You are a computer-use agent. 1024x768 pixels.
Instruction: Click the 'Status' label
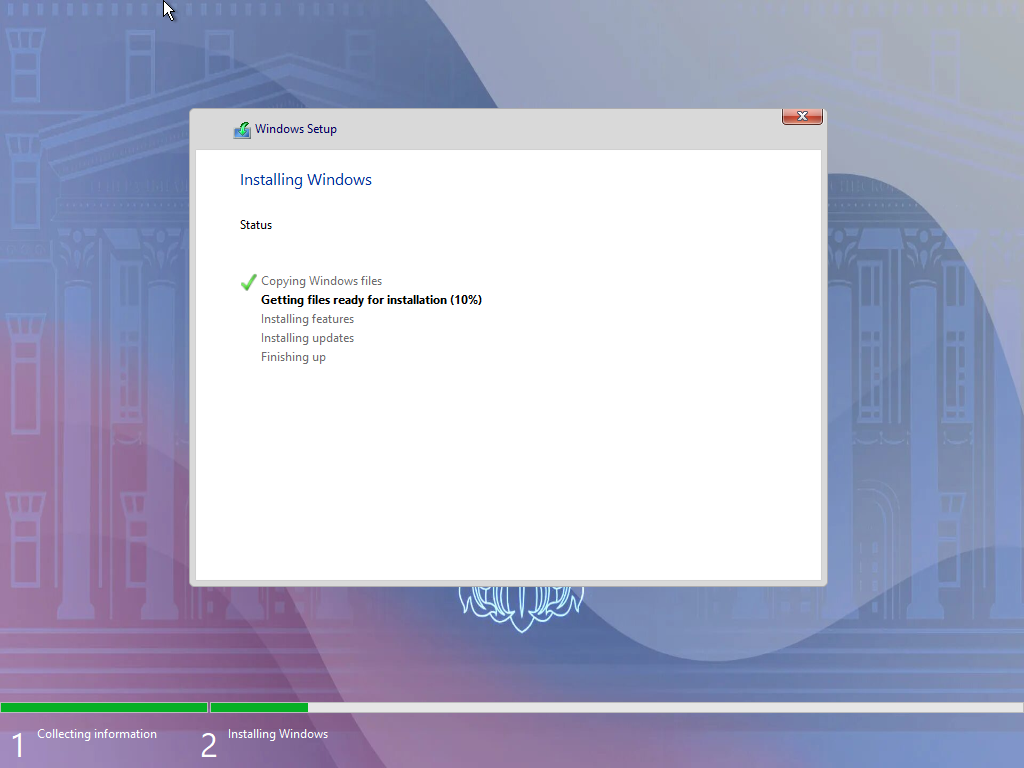(256, 225)
